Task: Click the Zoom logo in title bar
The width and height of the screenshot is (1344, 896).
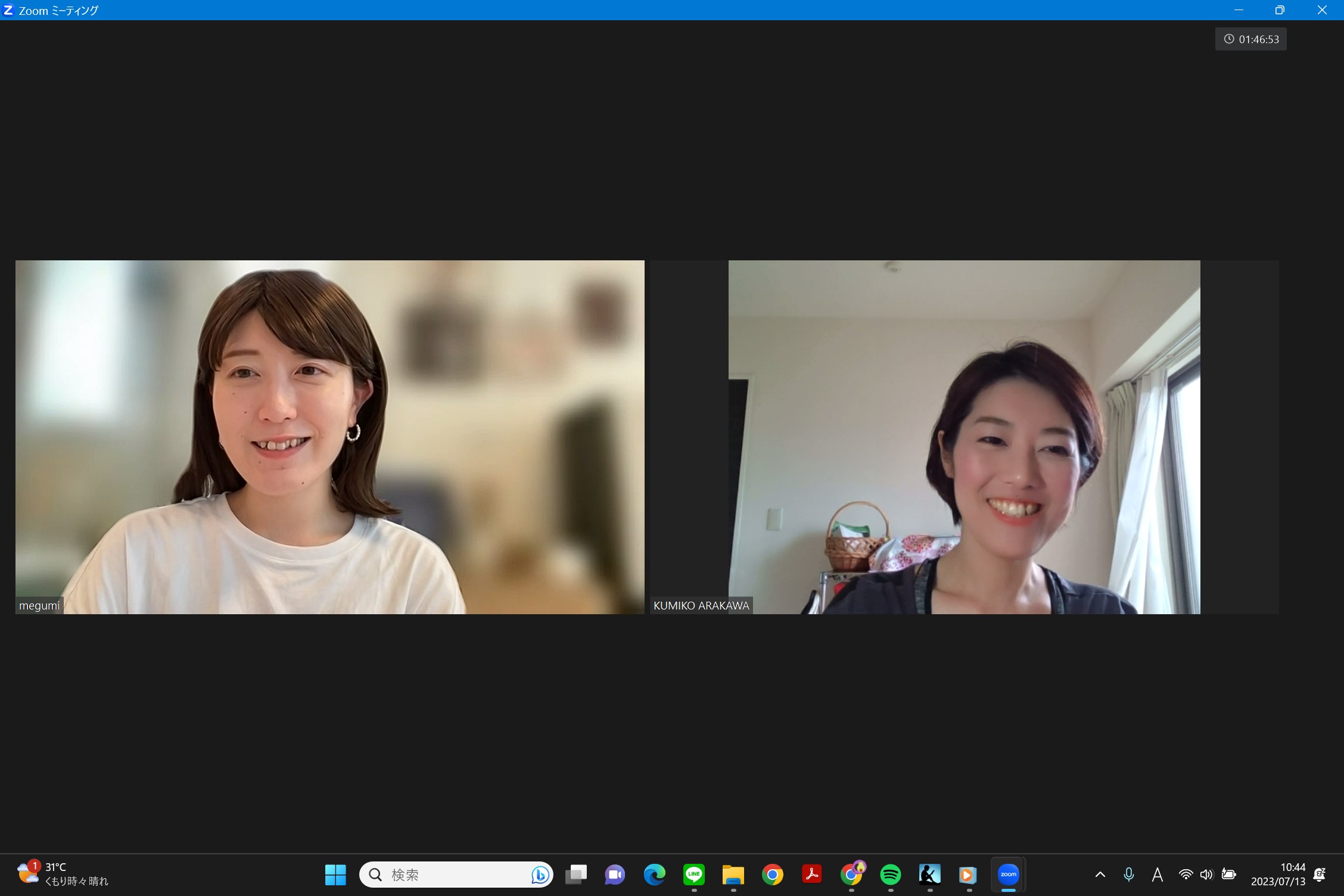Action: pos(8,10)
